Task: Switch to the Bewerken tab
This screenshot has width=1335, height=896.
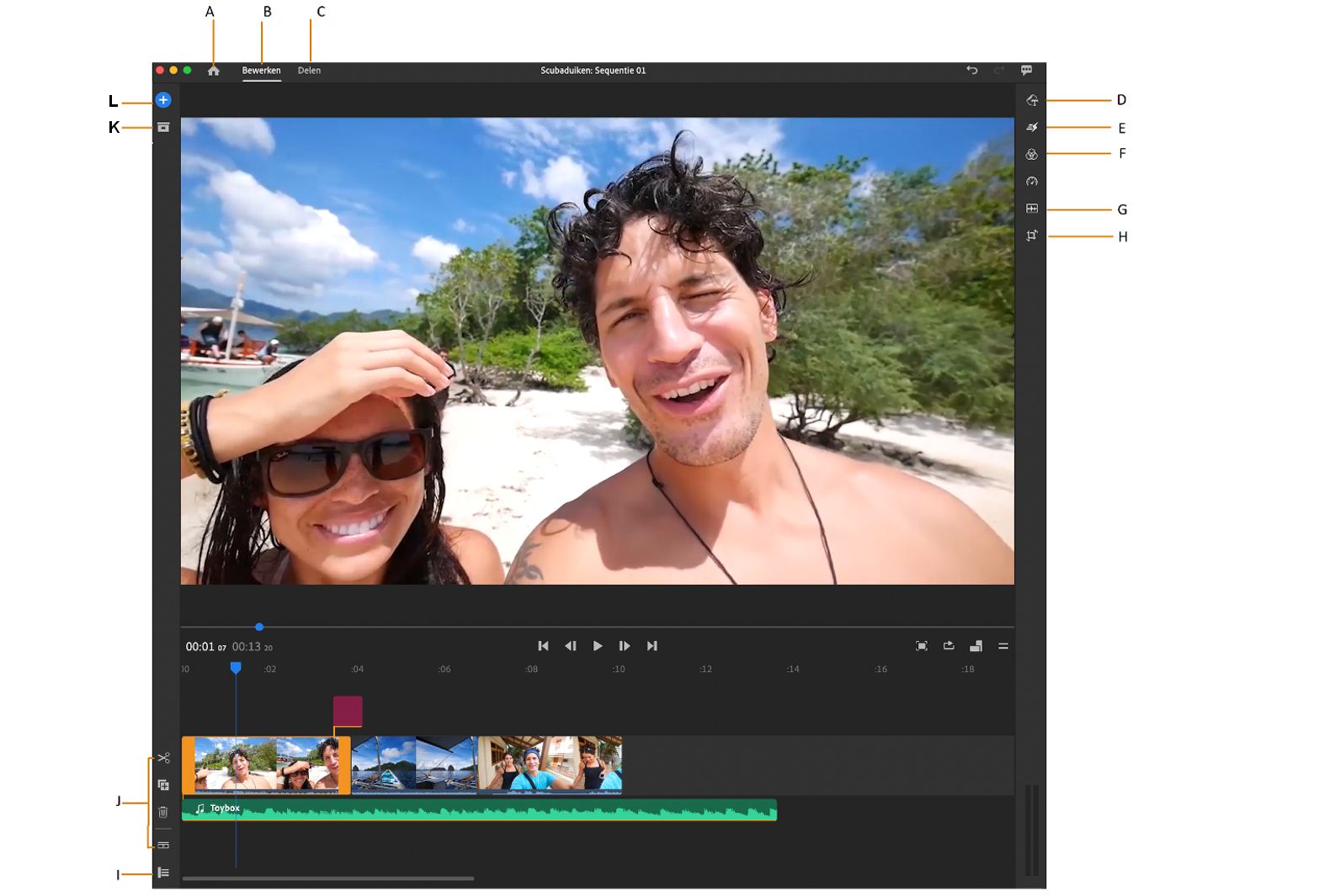Action: [261, 71]
